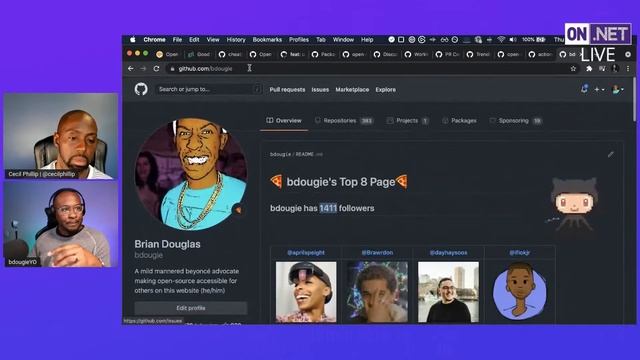Switch to the Packages tab

tap(460, 121)
